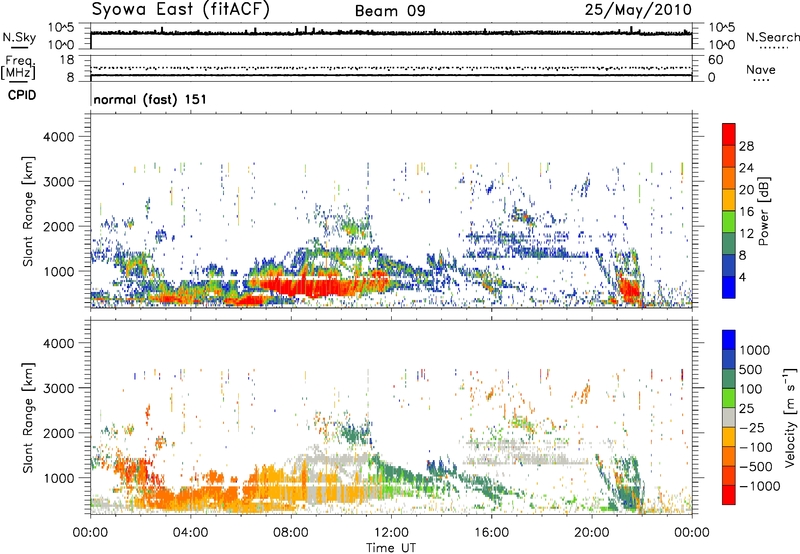Click the 'normal (fast) 151' text
The image size is (800, 554).
pyautogui.click(x=150, y=99)
